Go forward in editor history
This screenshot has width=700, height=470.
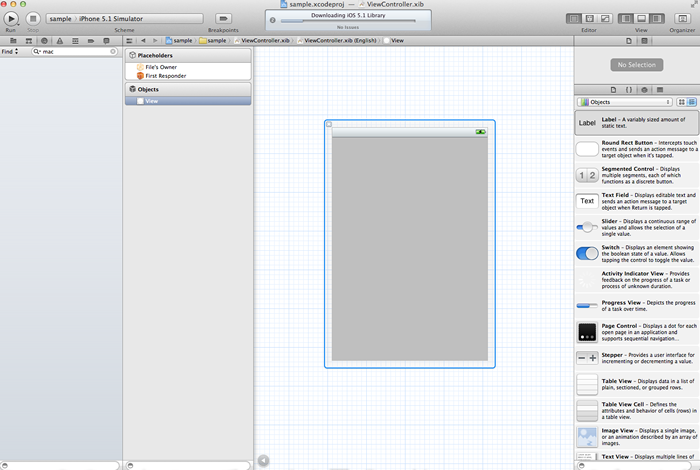click(155, 41)
